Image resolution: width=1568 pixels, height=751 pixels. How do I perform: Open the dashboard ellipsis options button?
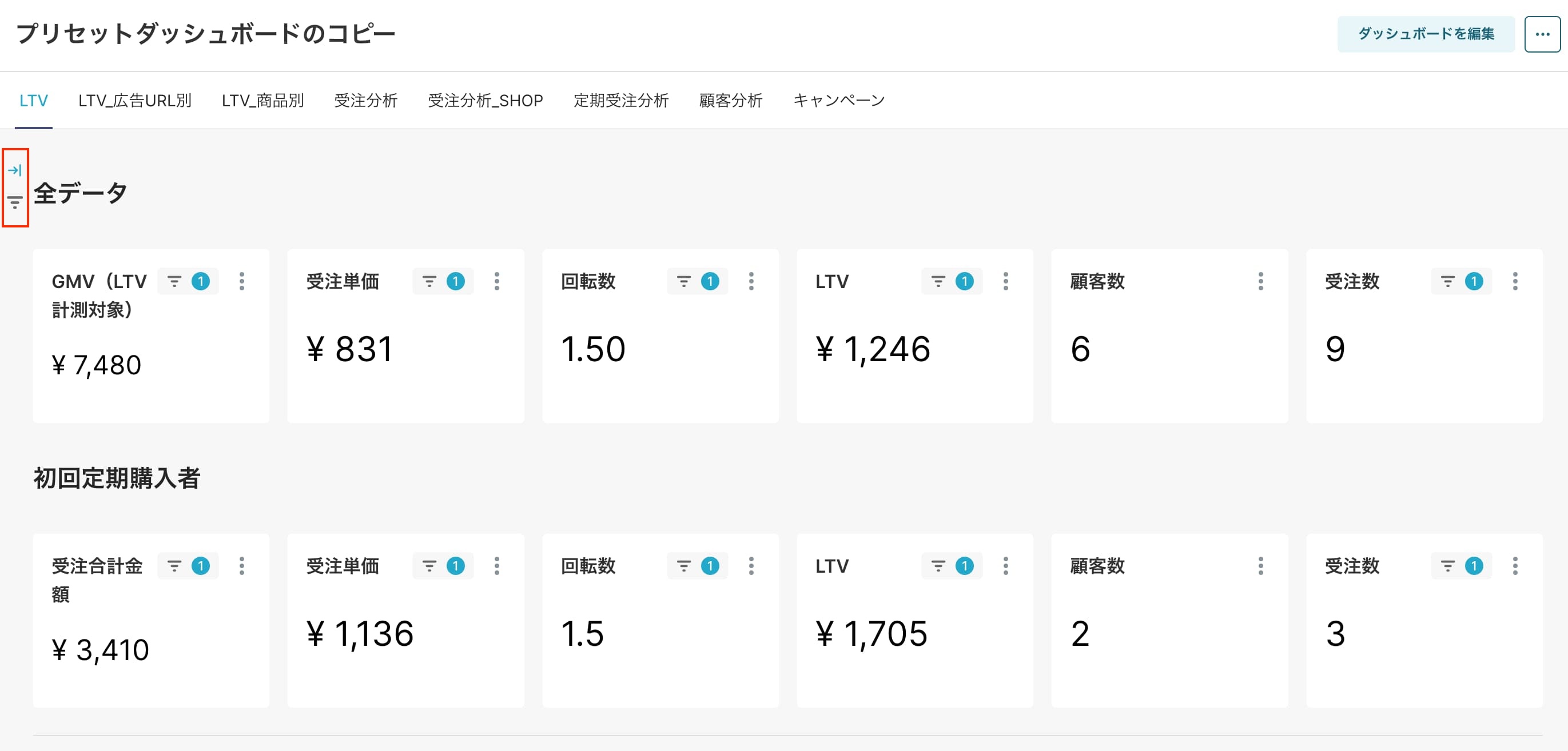[x=1542, y=34]
